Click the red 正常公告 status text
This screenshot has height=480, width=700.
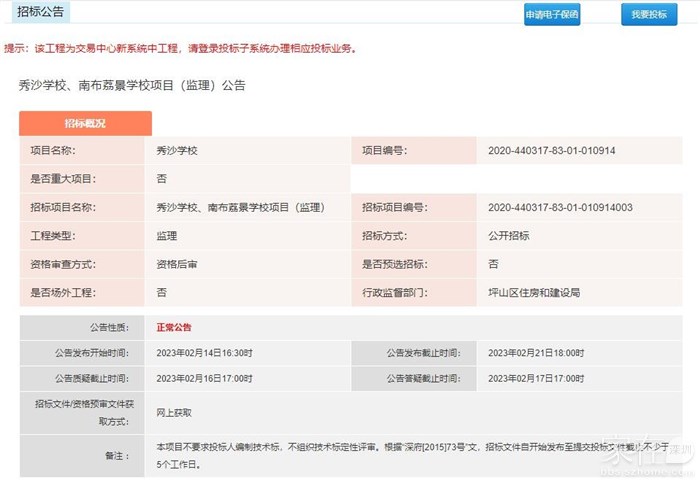174,327
